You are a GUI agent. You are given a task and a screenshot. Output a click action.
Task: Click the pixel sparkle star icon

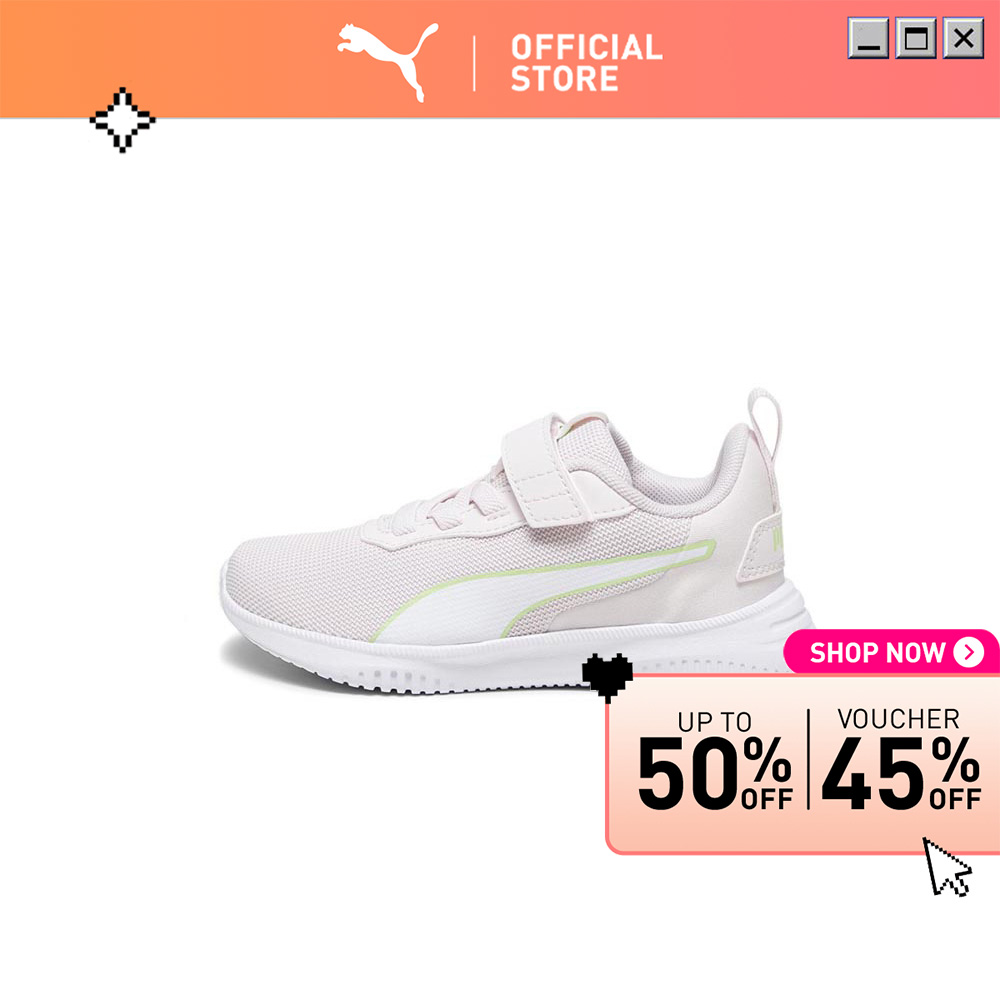click(122, 120)
